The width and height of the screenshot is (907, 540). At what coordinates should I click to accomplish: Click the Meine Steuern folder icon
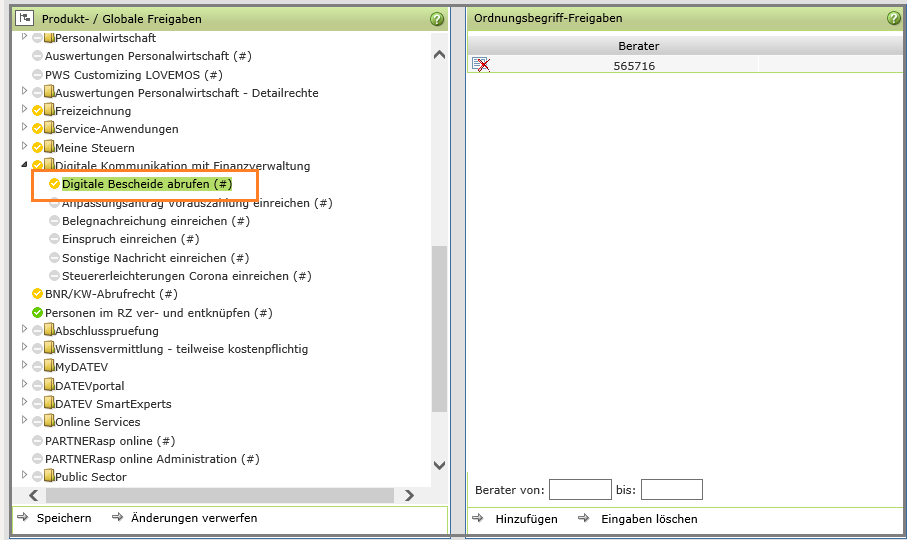(49, 147)
